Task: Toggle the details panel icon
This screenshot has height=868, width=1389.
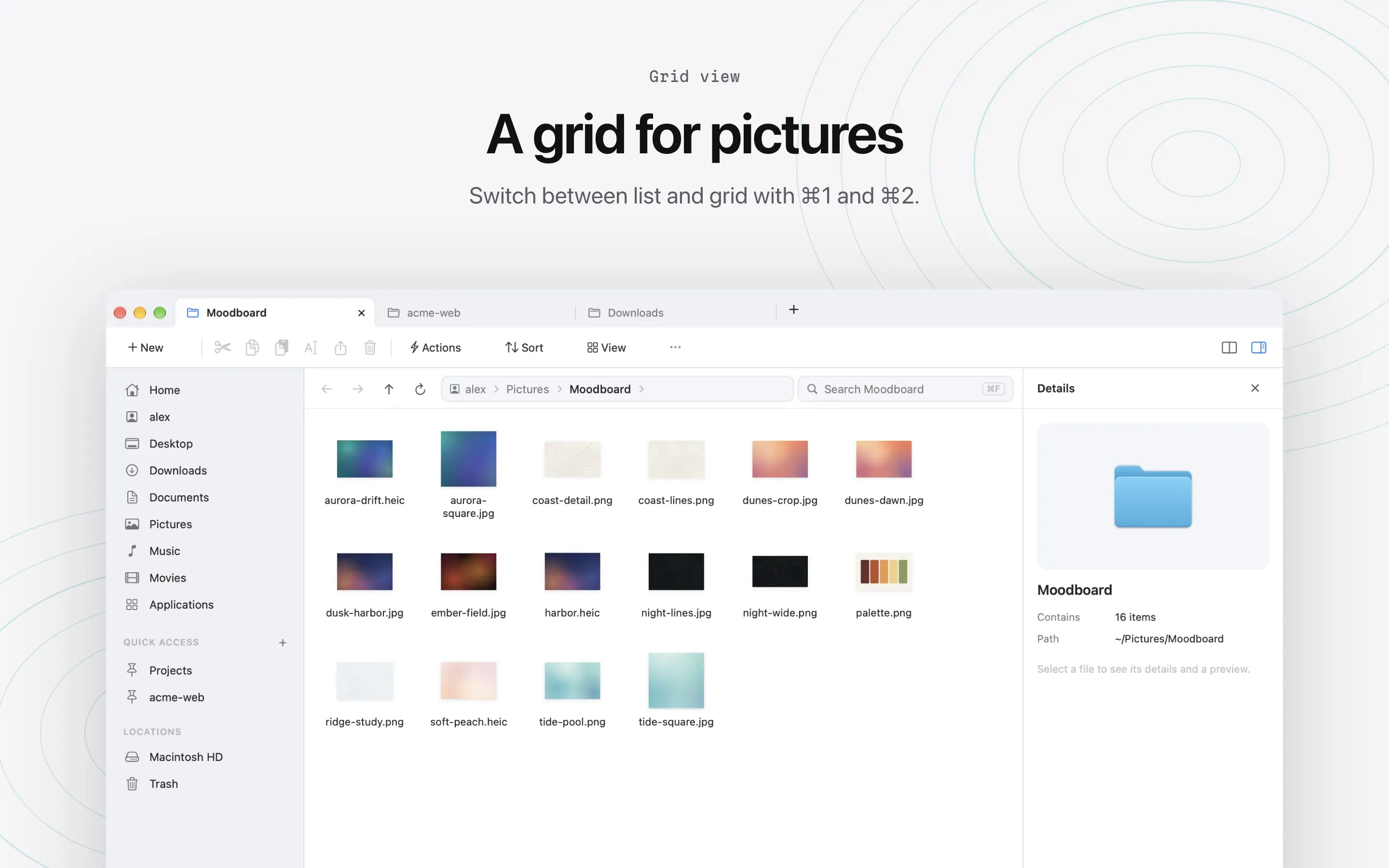Action: pyautogui.click(x=1259, y=347)
